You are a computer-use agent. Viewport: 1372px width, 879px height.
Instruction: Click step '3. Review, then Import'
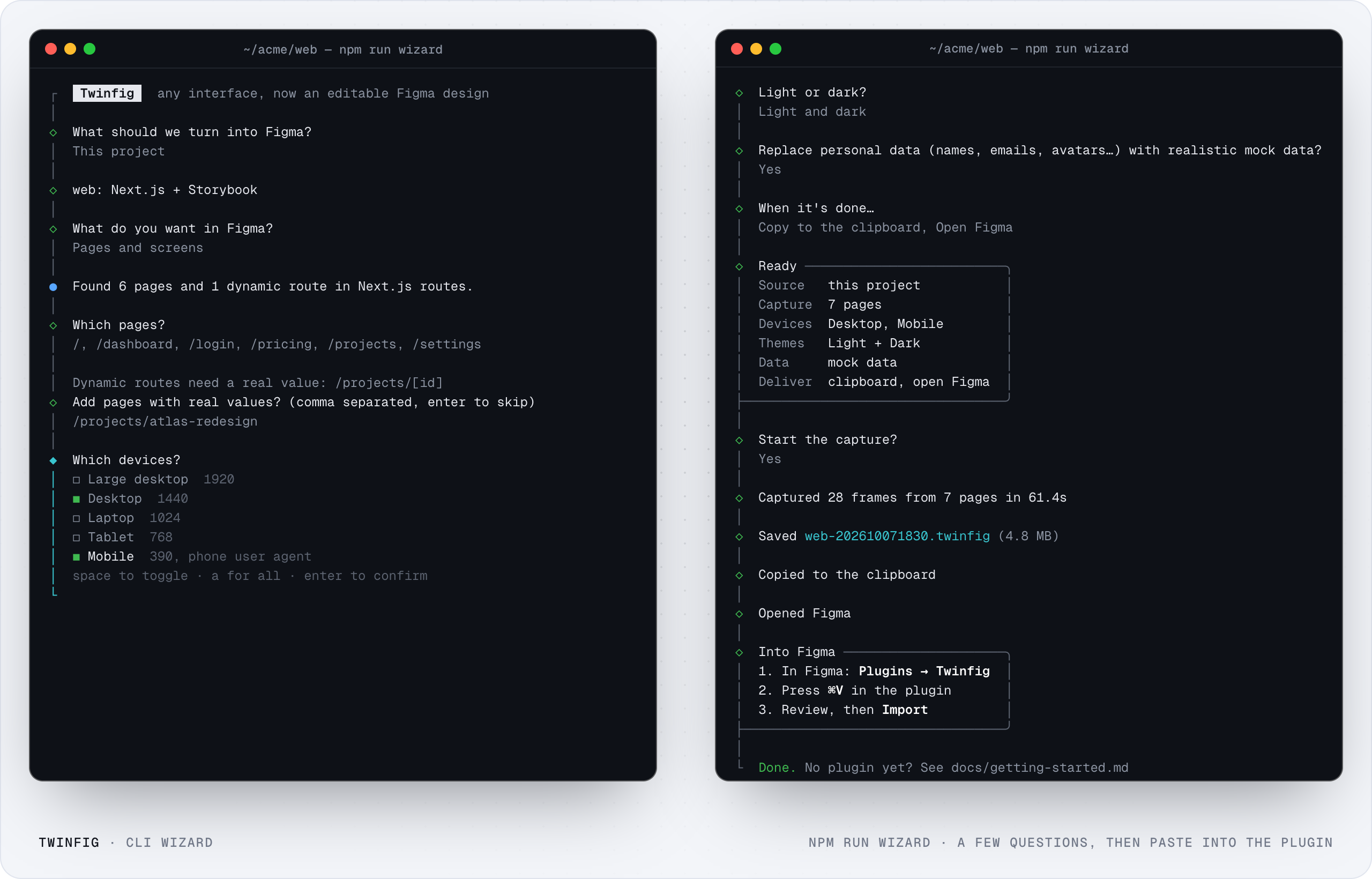tap(843, 710)
